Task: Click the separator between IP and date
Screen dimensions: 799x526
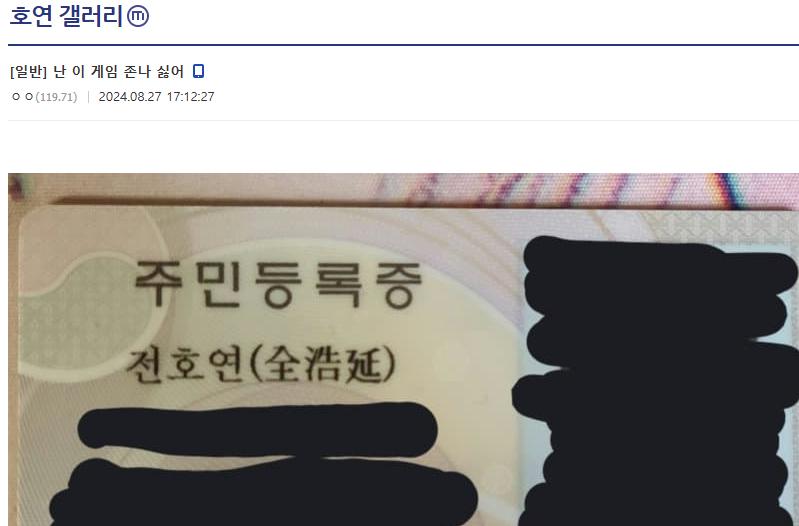Action: tap(88, 97)
